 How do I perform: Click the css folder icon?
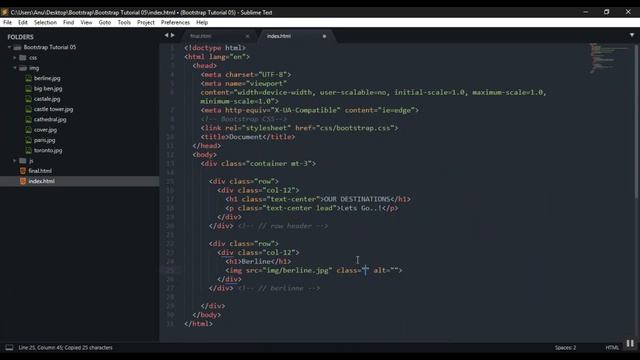coord(23,58)
